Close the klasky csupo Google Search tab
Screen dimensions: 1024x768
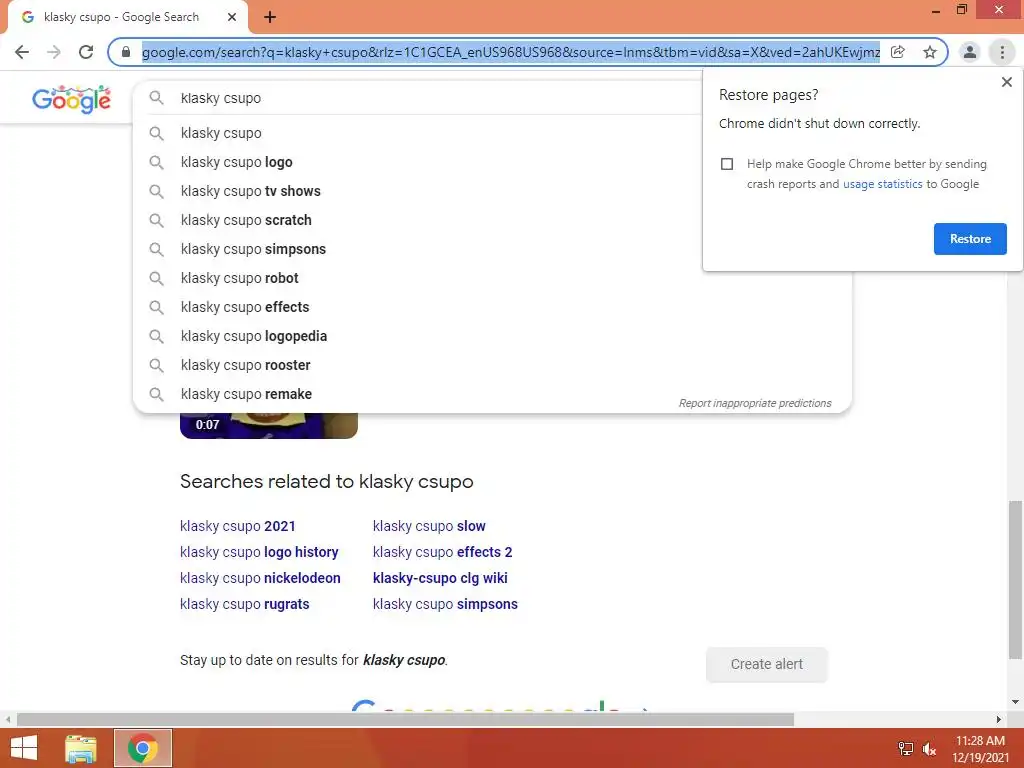tap(232, 17)
